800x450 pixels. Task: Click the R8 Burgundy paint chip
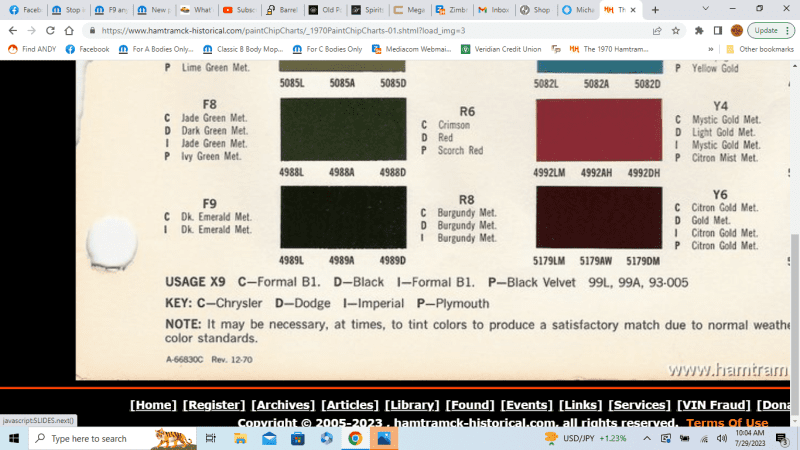click(x=599, y=218)
